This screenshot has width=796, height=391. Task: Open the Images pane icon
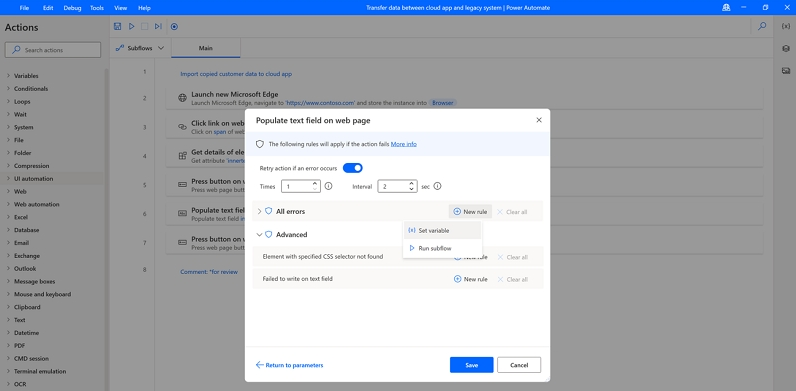tap(786, 71)
